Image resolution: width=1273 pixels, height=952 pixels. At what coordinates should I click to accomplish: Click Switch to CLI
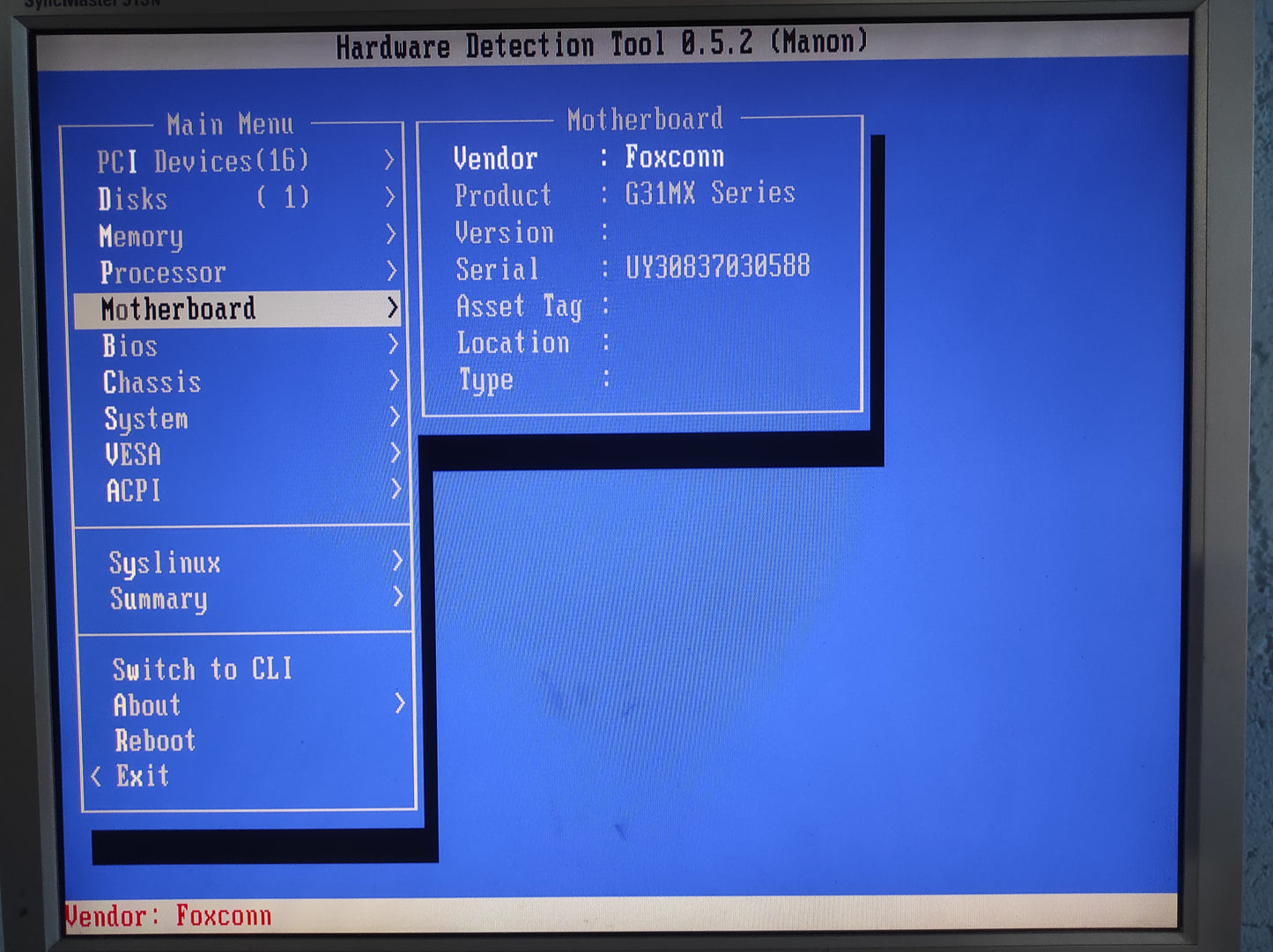(202, 669)
